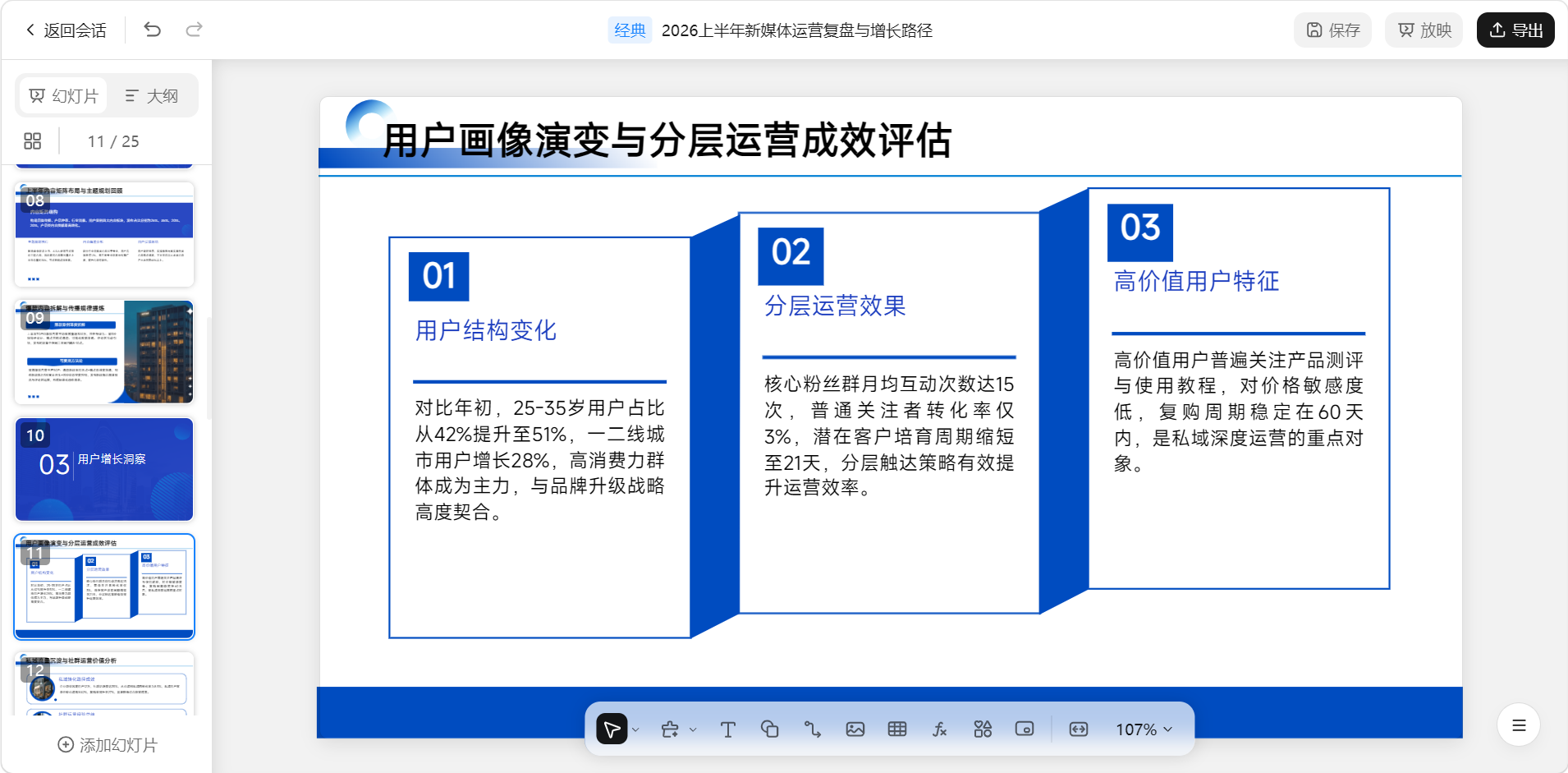Image resolution: width=1568 pixels, height=773 pixels.
Task: Click the undo arrow in the header
Action: tap(152, 30)
